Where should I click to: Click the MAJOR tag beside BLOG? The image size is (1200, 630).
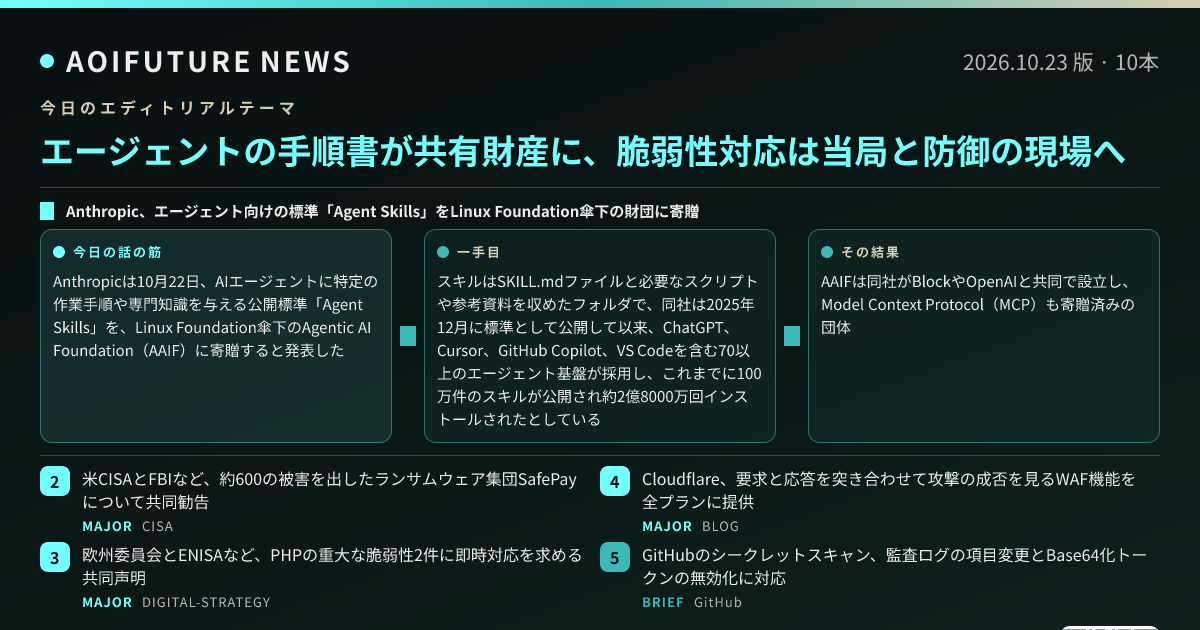pyautogui.click(x=668, y=526)
